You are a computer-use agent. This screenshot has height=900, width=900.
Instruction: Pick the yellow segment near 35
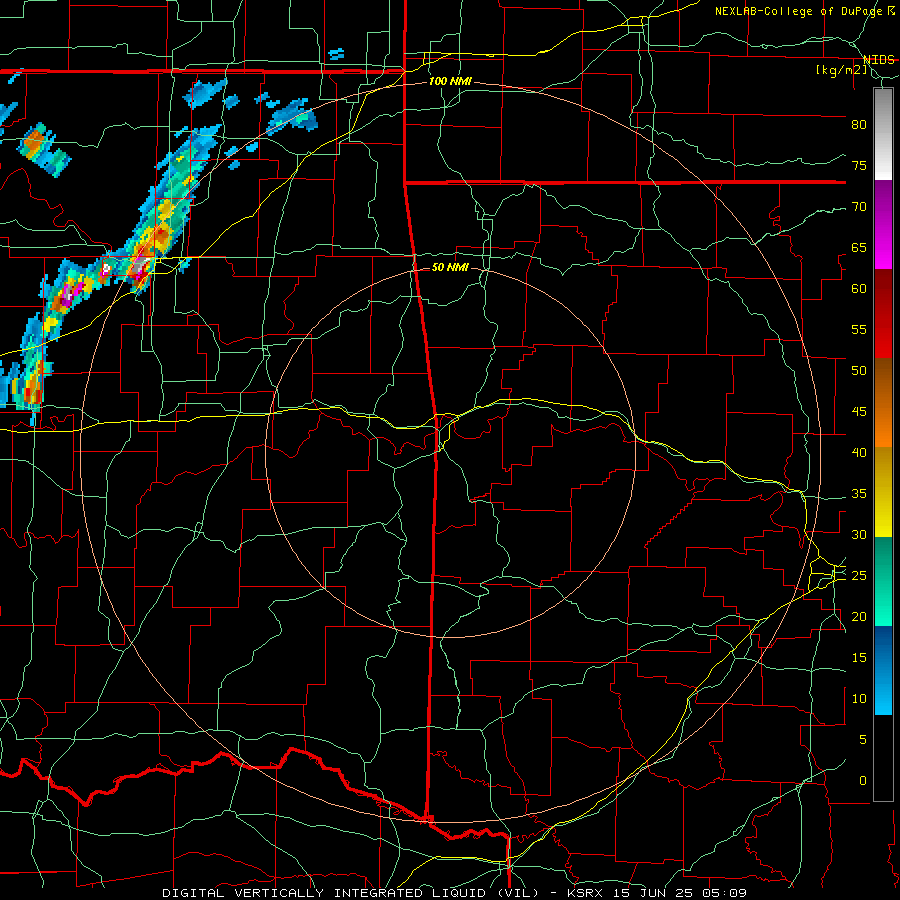tap(883, 492)
